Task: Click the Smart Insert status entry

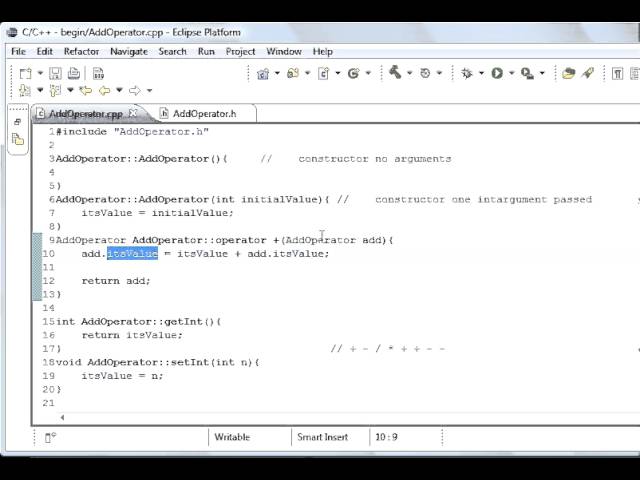Action: pos(322,437)
